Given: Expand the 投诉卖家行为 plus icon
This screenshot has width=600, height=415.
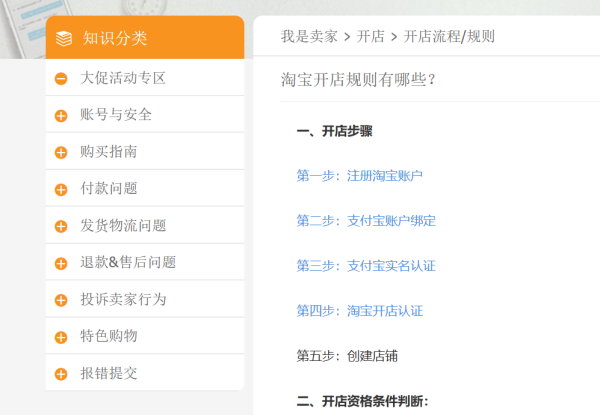Looking at the screenshot, I should 61,300.
